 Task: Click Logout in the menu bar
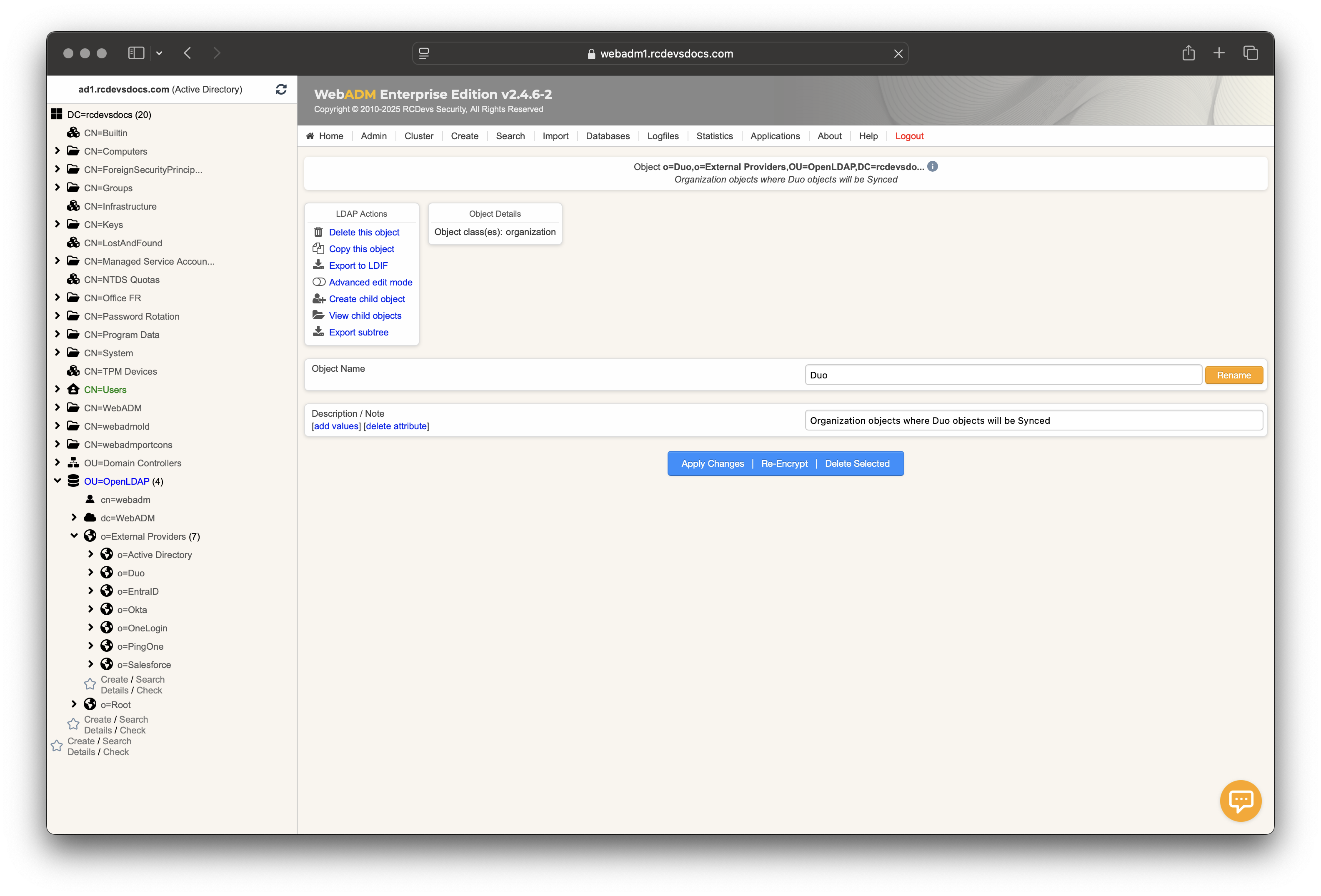[x=909, y=136]
